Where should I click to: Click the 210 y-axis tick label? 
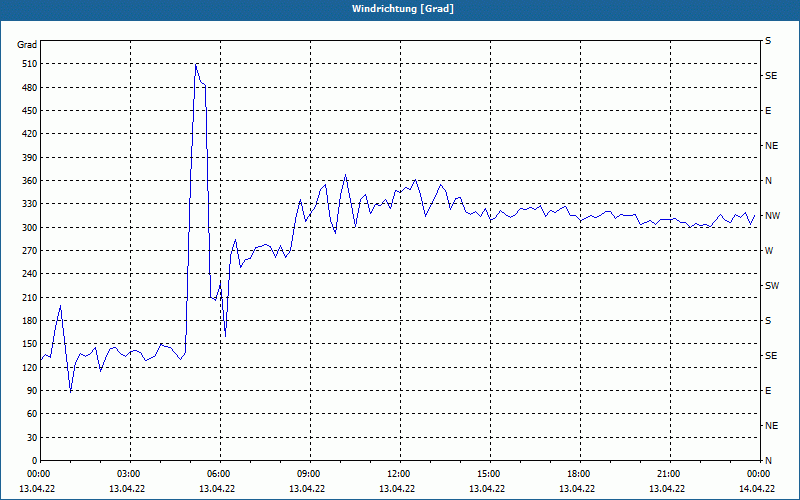tap(30, 297)
